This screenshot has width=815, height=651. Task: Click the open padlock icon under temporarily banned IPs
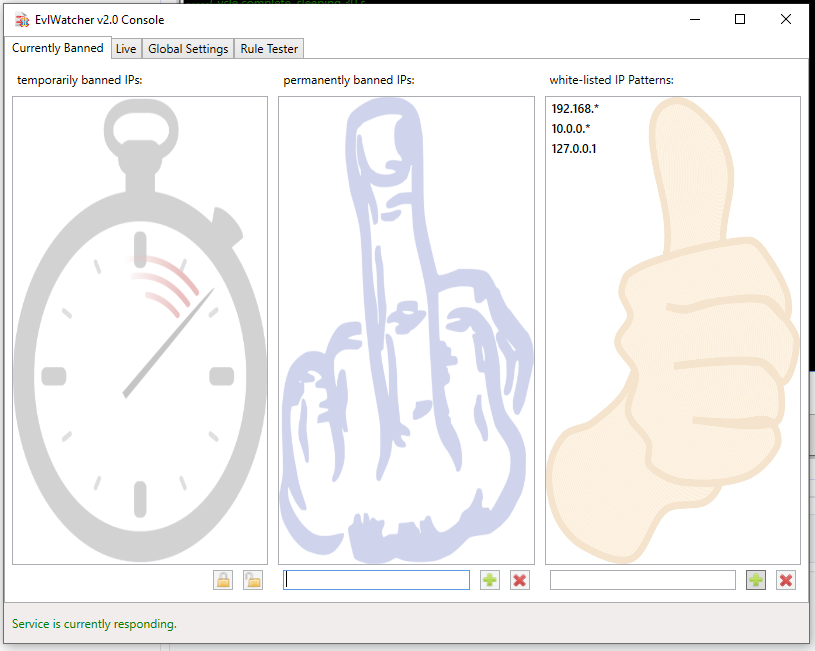click(x=253, y=580)
